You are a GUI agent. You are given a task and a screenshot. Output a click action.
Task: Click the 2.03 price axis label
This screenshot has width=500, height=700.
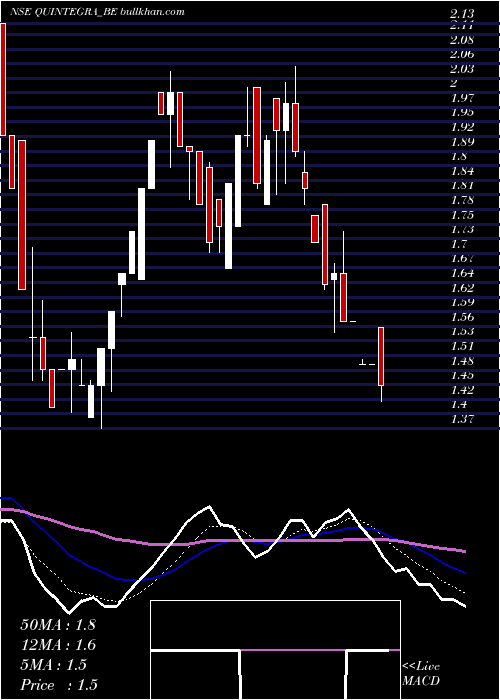pos(462,69)
